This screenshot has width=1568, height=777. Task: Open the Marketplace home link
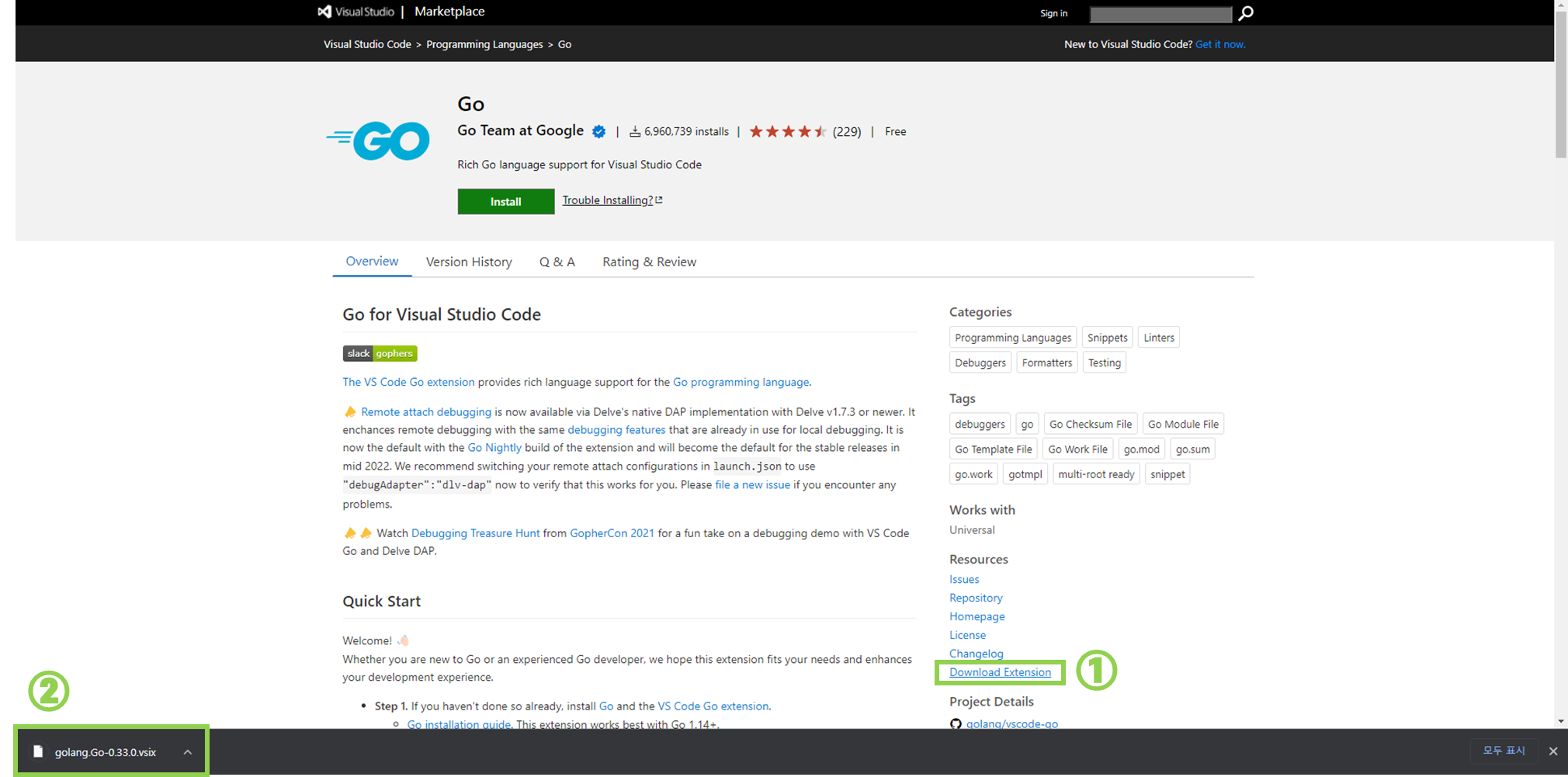(x=449, y=12)
